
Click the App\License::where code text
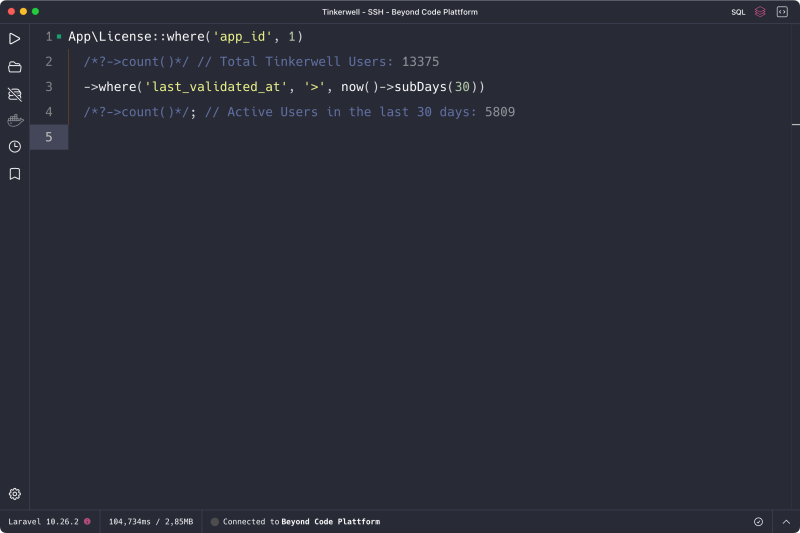pyautogui.click(x=136, y=37)
